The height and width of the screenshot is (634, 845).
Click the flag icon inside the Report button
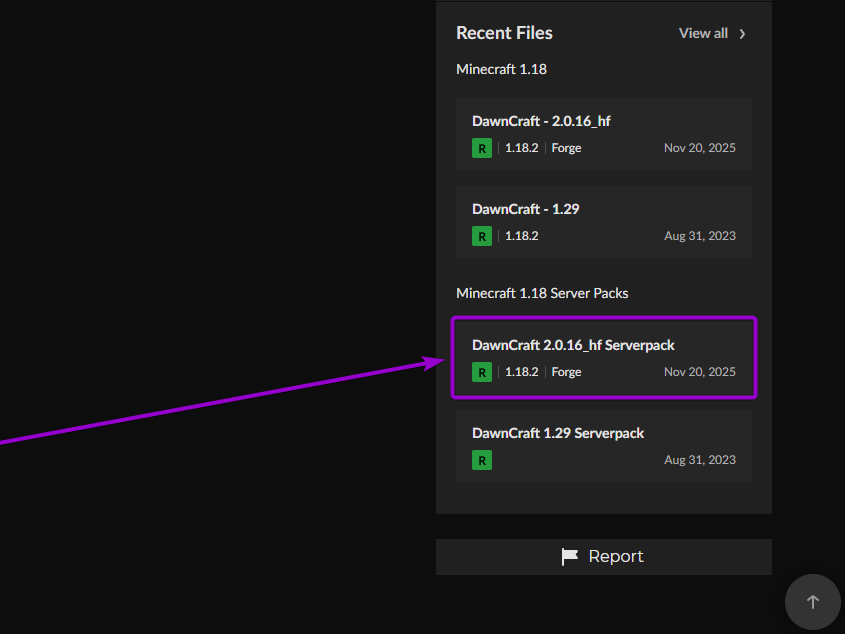click(x=569, y=556)
